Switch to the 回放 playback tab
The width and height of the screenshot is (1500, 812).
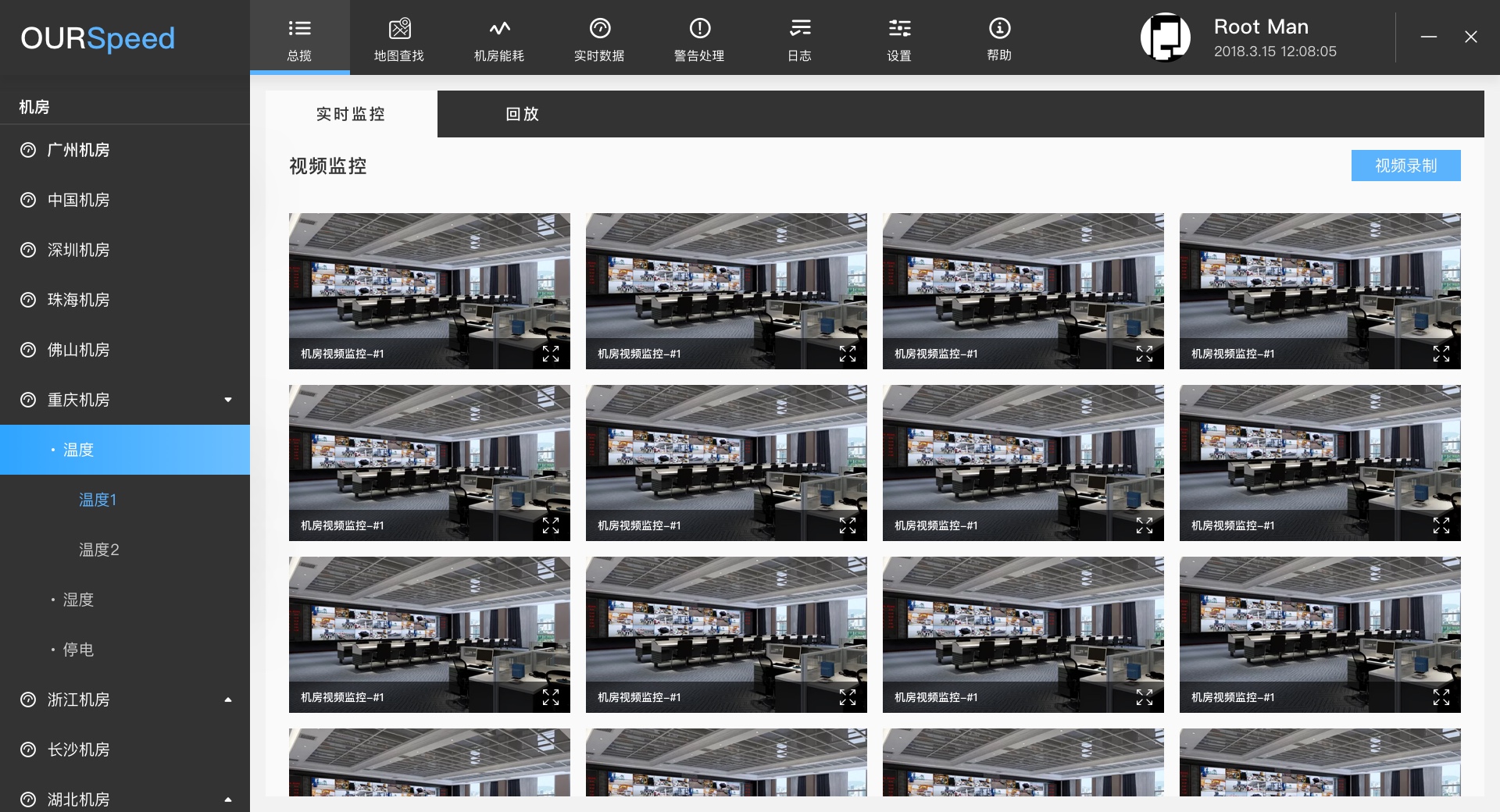coord(522,114)
